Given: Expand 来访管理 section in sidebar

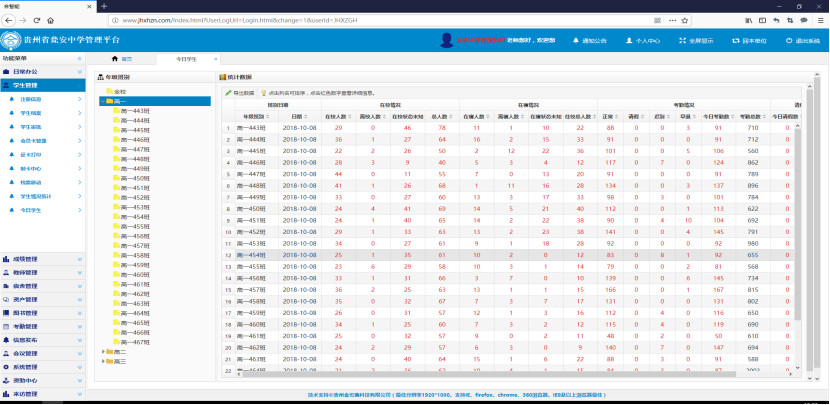Looking at the screenshot, I should pyautogui.click(x=42, y=394).
